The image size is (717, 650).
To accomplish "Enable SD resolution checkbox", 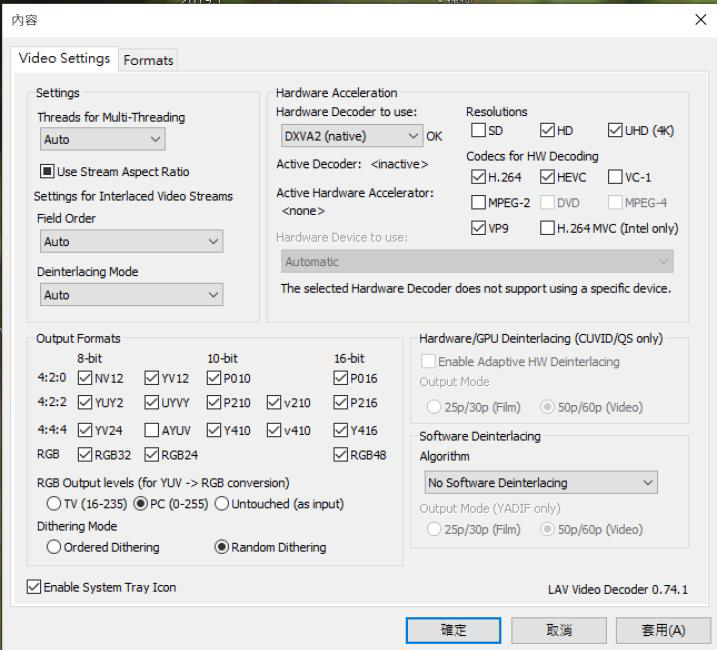I will 479,130.
